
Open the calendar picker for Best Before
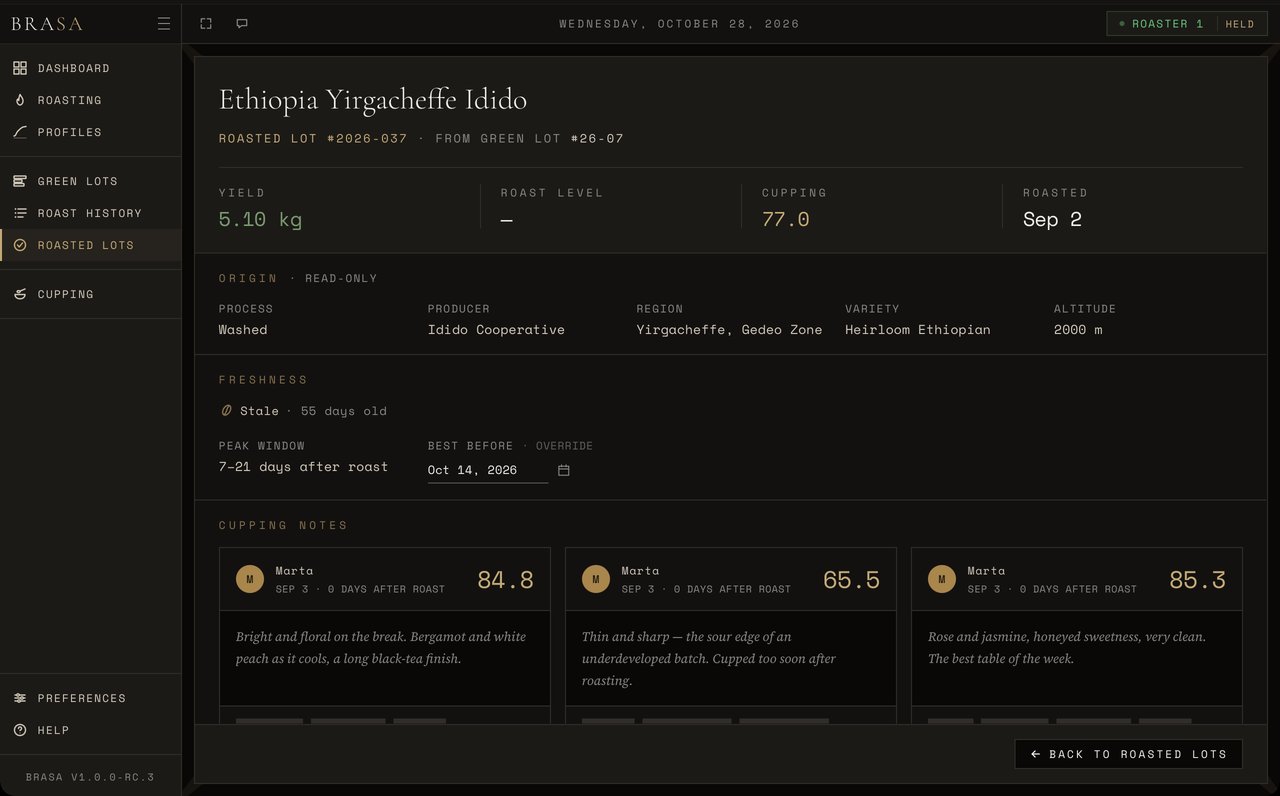pyautogui.click(x=564, y=470)
